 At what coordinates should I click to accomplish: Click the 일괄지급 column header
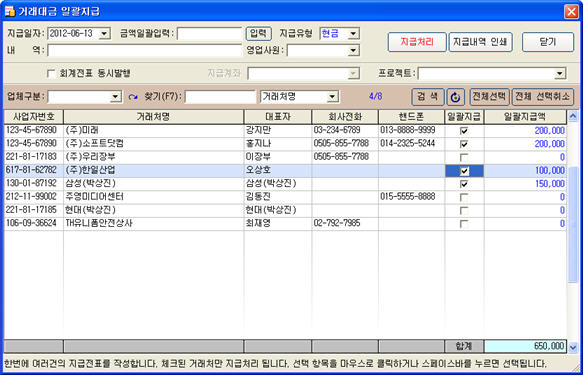464,117
